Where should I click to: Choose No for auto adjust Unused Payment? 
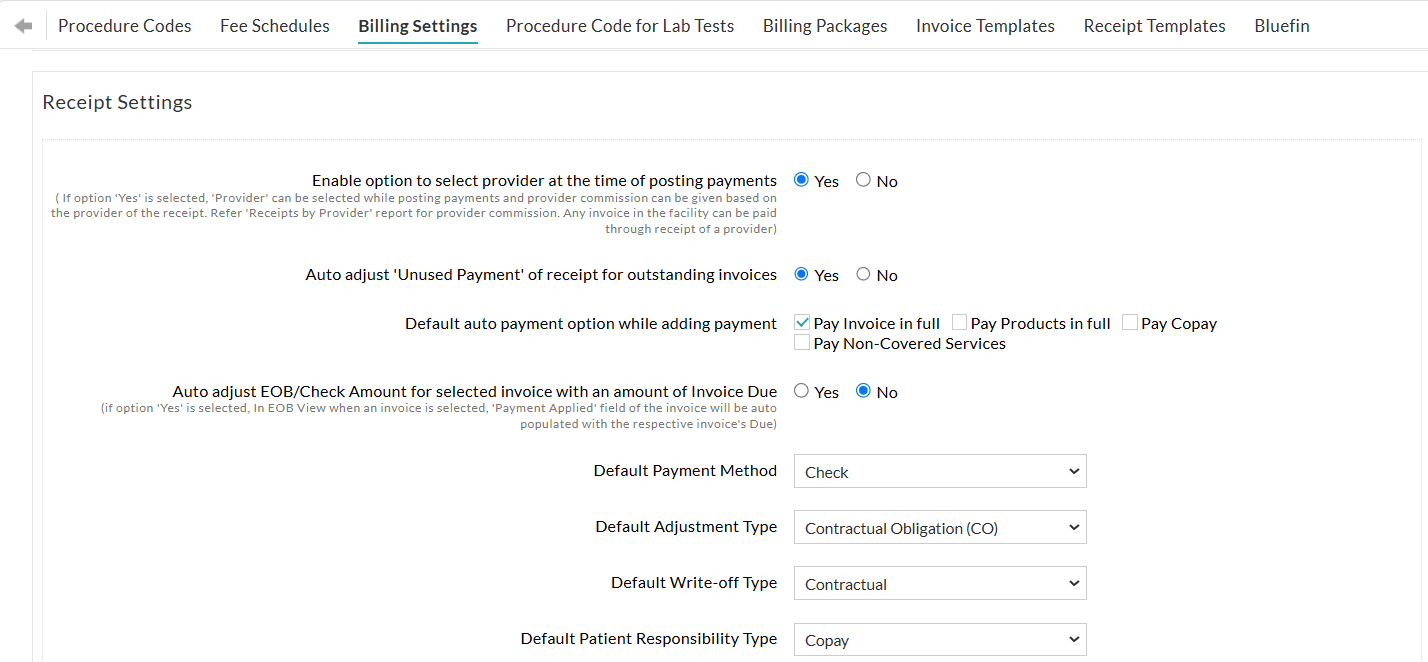click(x=862, y=274)
